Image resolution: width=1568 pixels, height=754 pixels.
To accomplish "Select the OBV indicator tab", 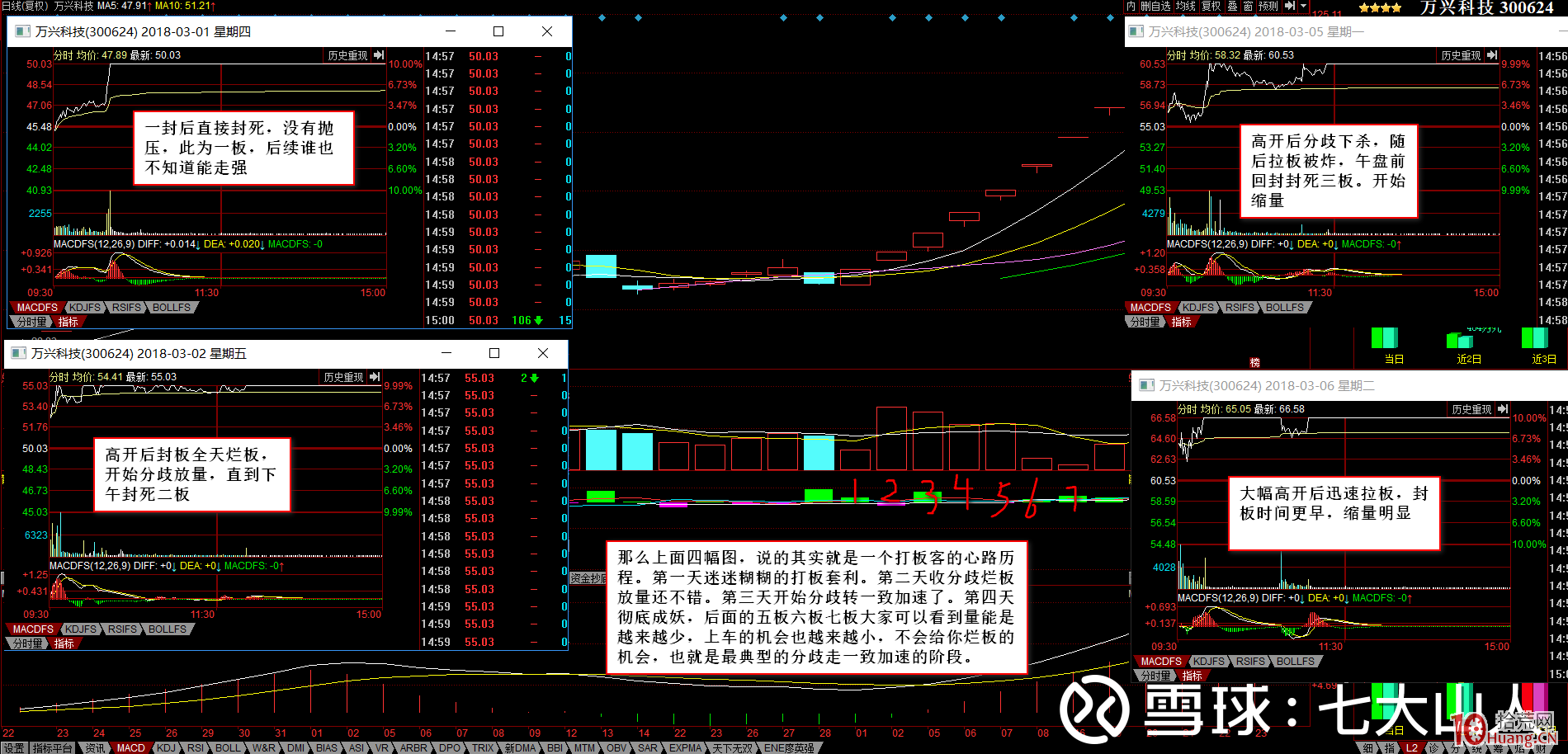I will (x=616, y=748).
